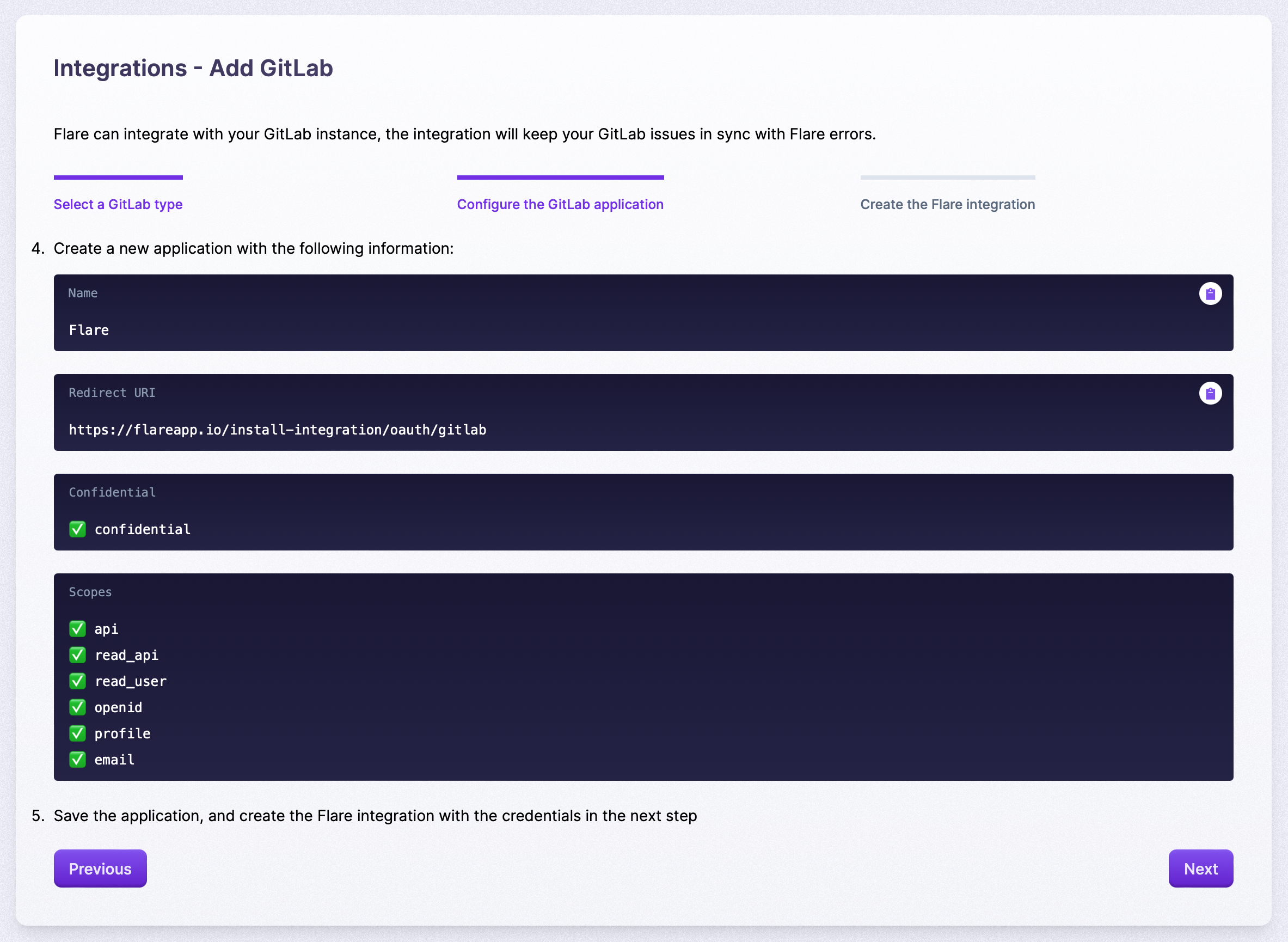Open Configure the GitLab application step

560,204
